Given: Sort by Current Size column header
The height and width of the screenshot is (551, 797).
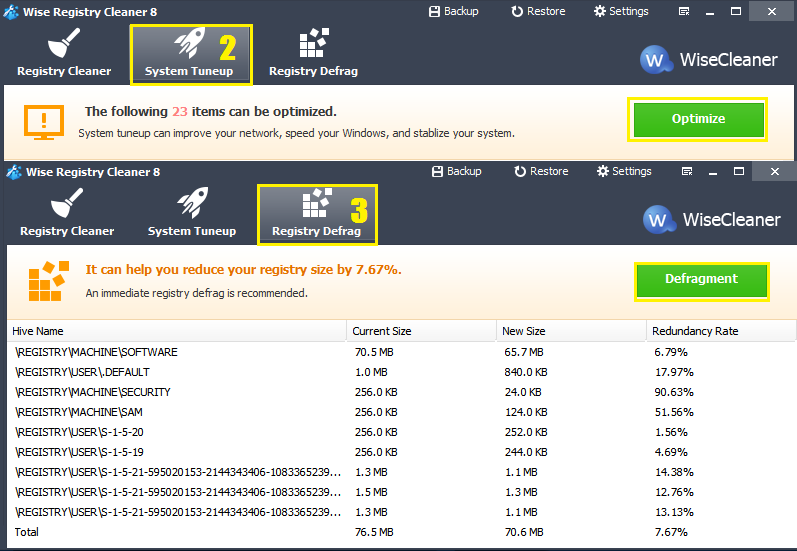Looking at the screenshot, I should tap(421, 331).
